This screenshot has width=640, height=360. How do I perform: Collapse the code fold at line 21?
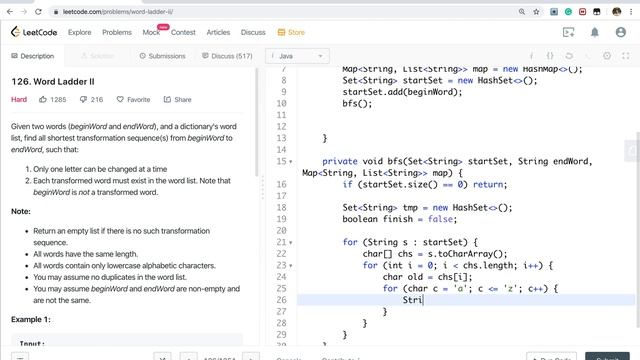[291, 242]
